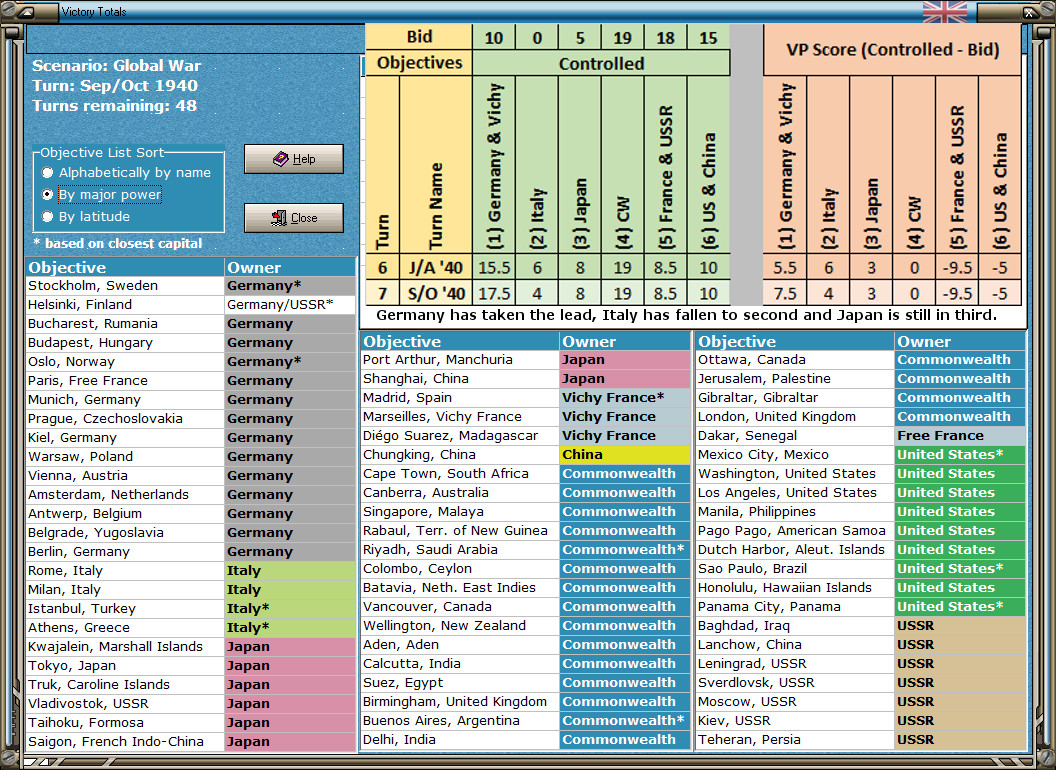The height and width of the screenshot is (770, 1056).
Task: Click the book icon on Help button
Action: pyautogui.click(x=281, y=159)
